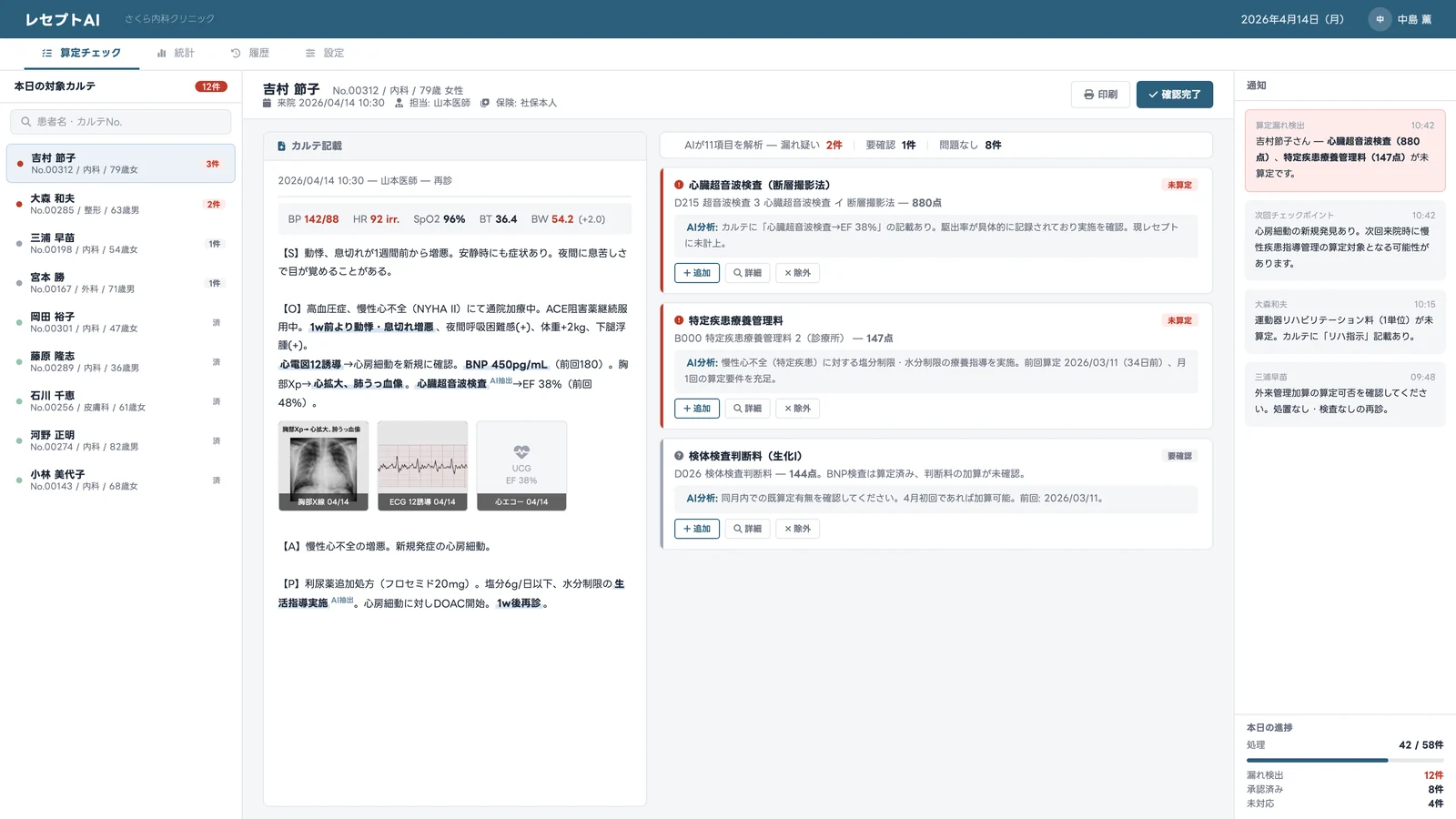
Task: Switch to the 統計 tab
Action: click(x=176, y=54)
